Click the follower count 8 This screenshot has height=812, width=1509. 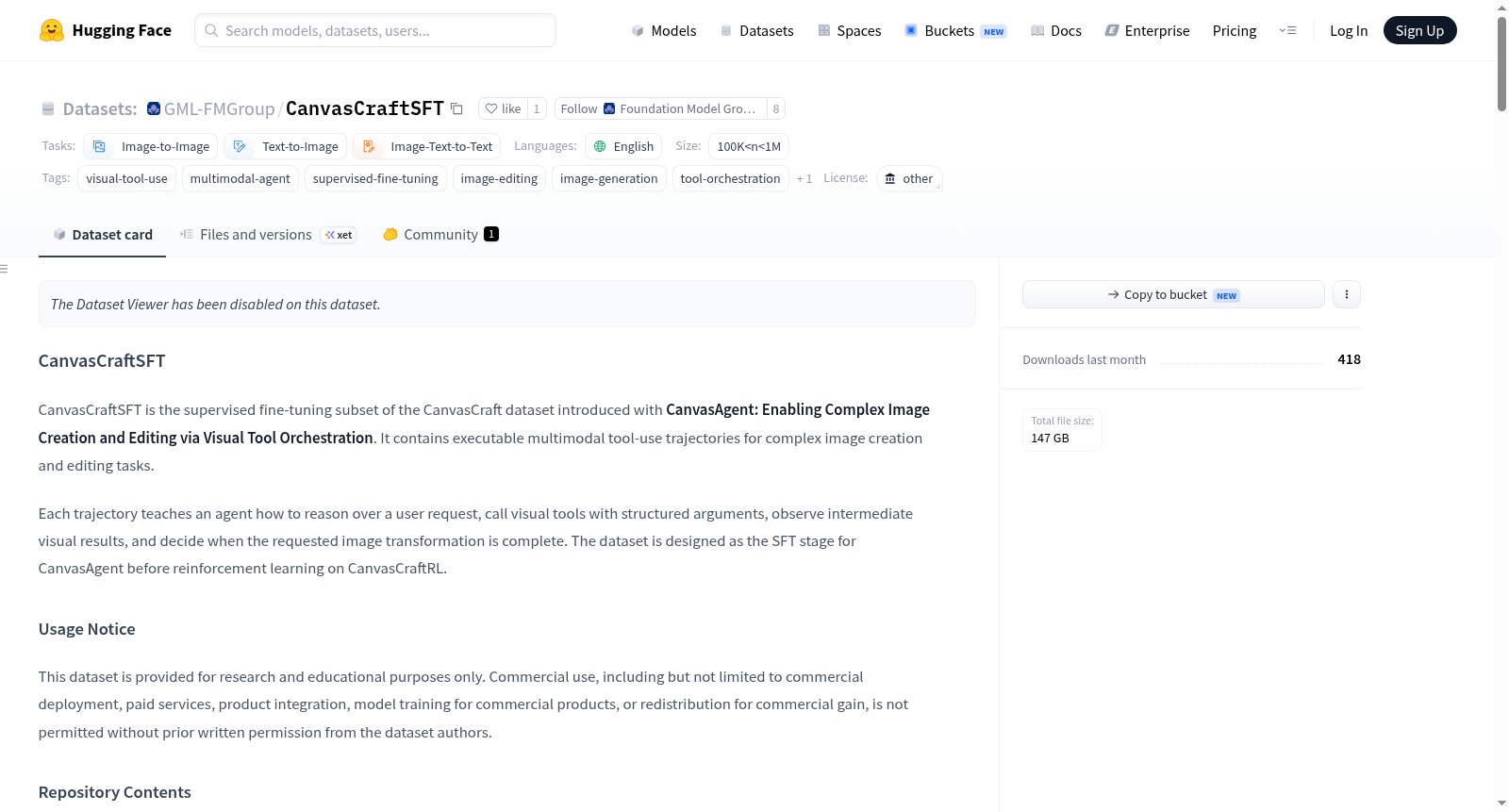point(776,108)
